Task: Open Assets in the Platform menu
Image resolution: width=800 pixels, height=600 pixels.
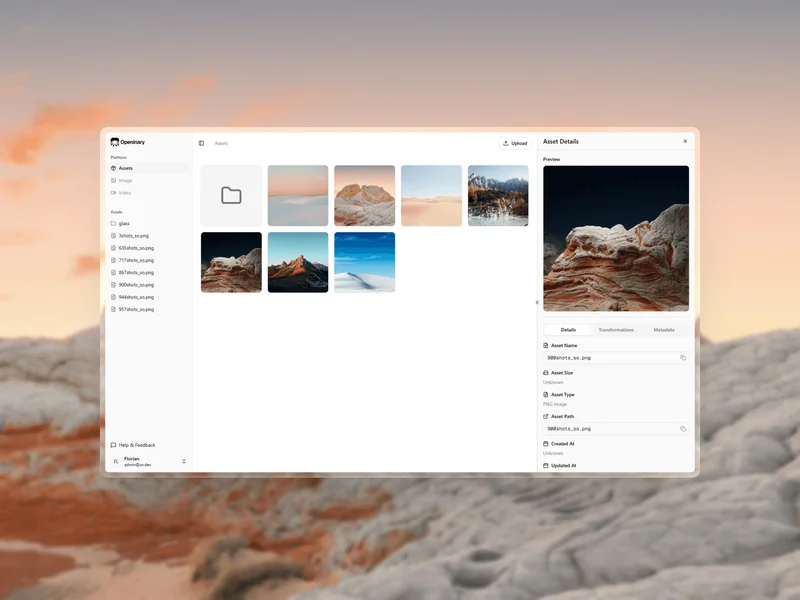Action: point(125,168)
